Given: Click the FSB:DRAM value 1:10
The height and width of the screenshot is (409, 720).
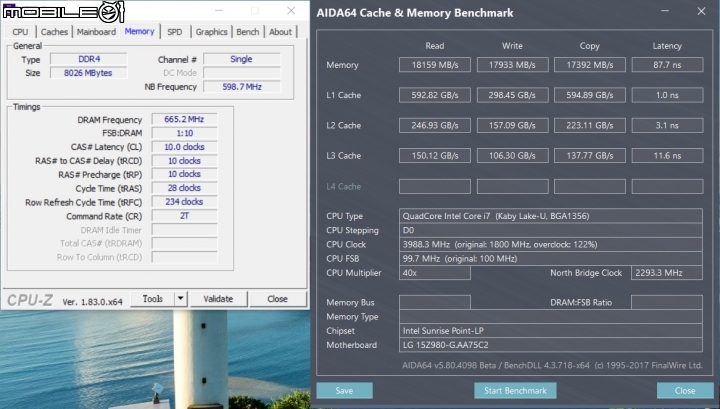Looking at the screenshot, I should click(x=184, y=133).
